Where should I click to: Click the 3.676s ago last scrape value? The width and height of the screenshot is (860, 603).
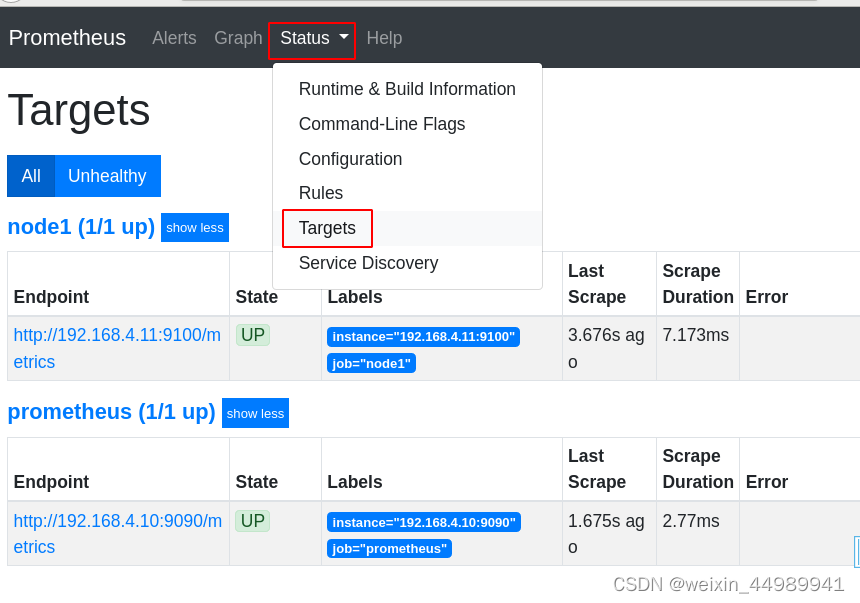(x=606, y=348)
